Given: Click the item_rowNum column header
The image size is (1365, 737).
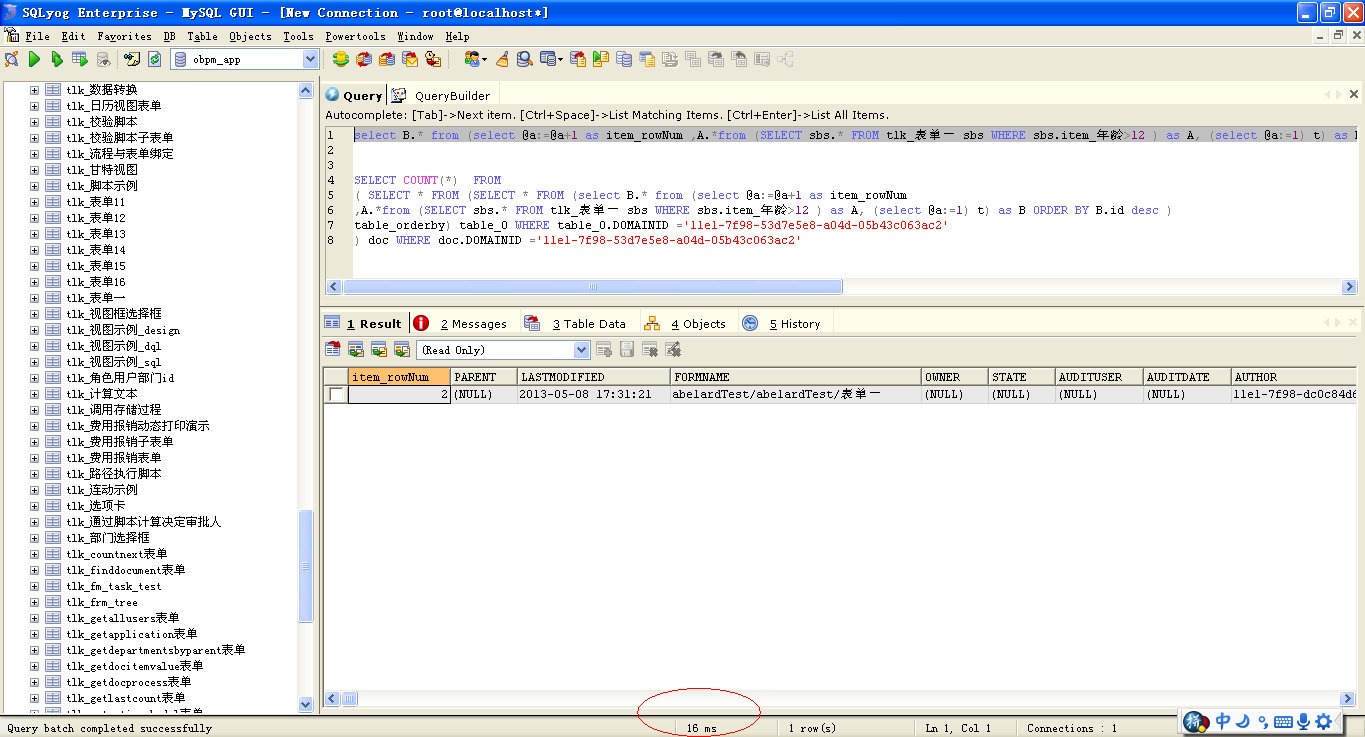Looking at the screenshot, I should coord(399,377).
